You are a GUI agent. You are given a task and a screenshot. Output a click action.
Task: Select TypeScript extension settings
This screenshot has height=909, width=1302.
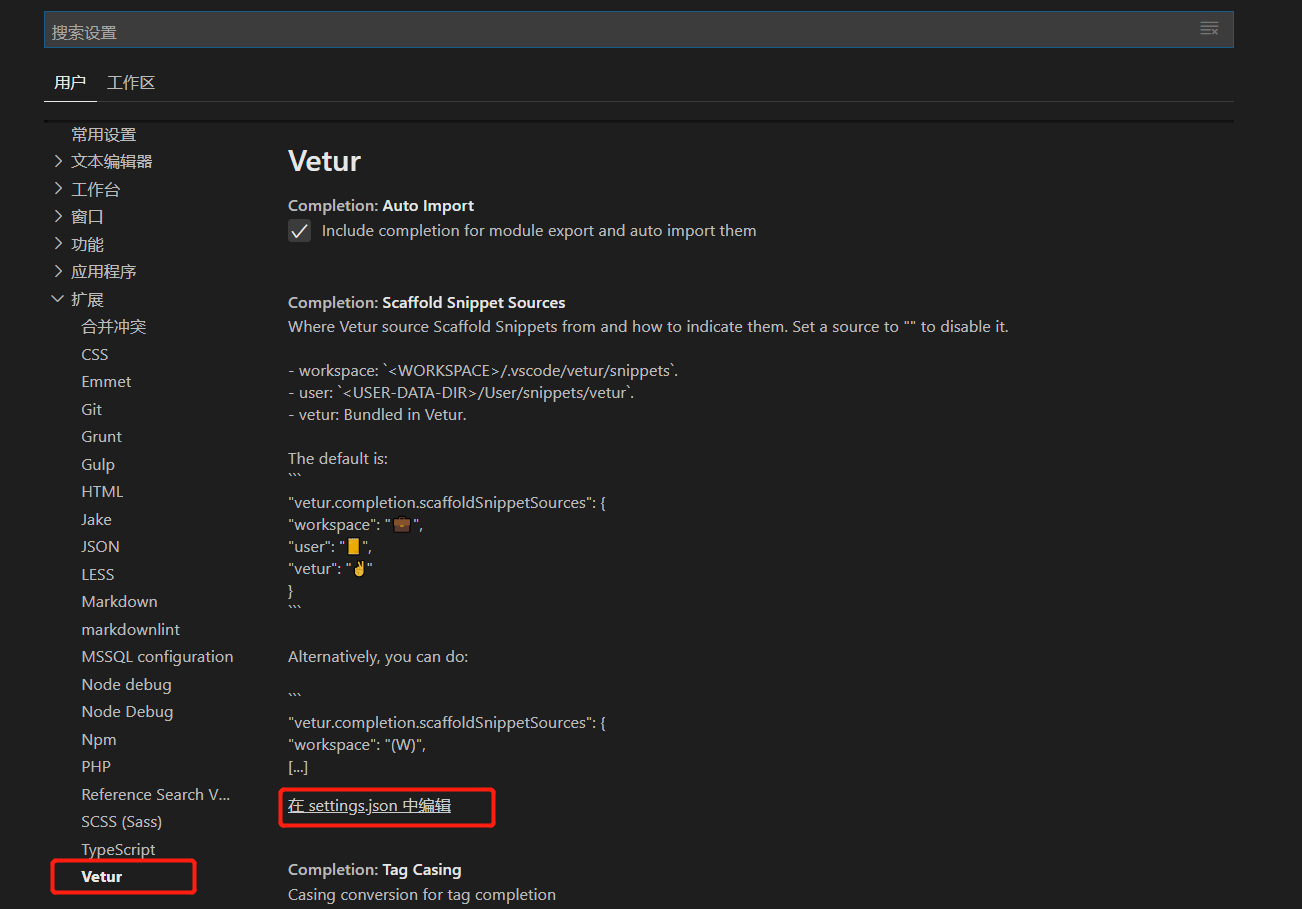(118, 849)
